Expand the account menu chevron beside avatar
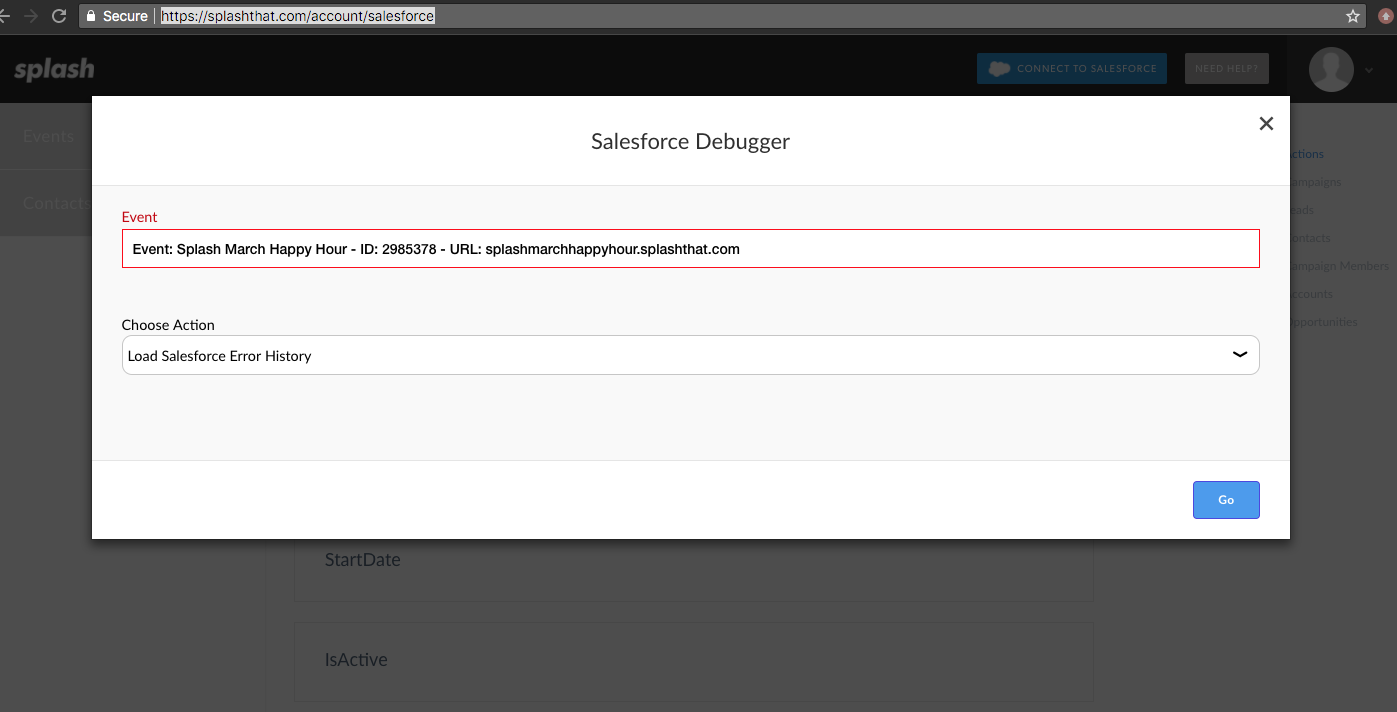The width and height of the screenshot is (1397, 712). pos(1368,71)
